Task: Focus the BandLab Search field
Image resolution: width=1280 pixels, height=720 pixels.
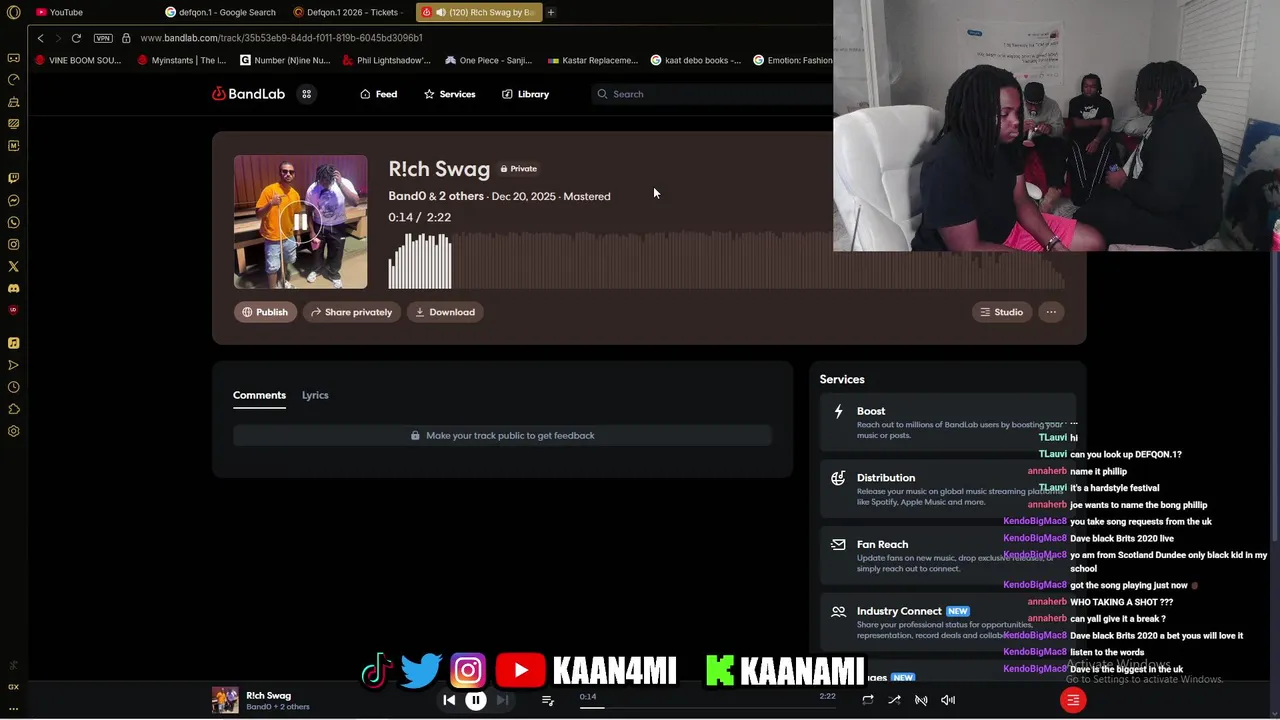Action: [x=712, y=94]
